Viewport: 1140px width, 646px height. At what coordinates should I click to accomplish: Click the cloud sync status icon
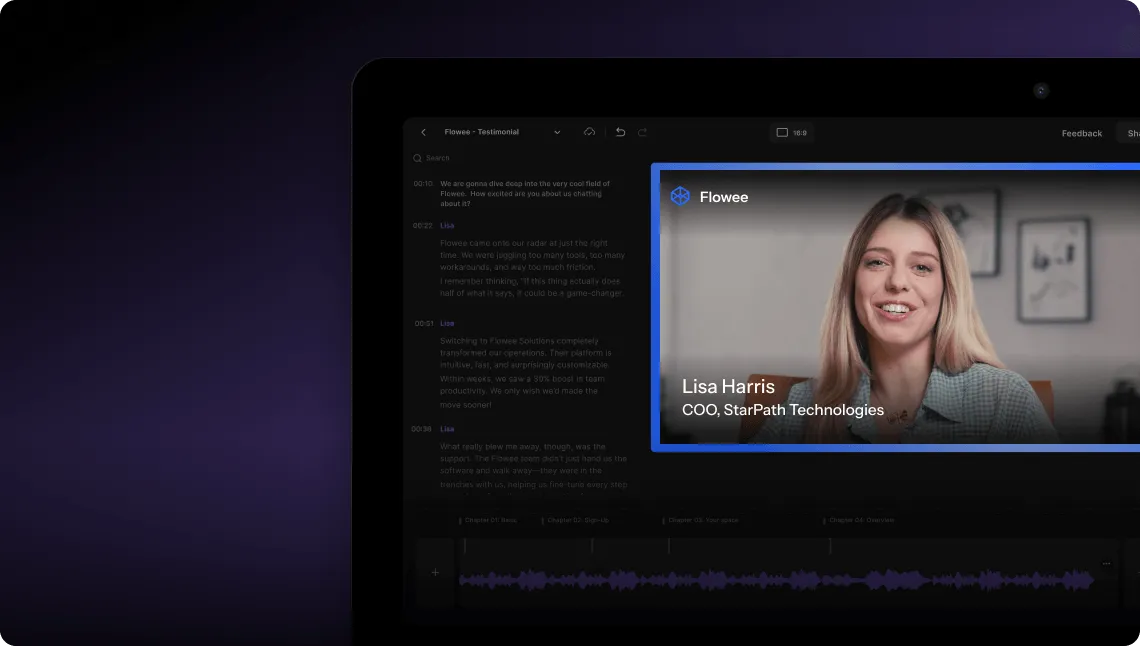coord(589,132)
